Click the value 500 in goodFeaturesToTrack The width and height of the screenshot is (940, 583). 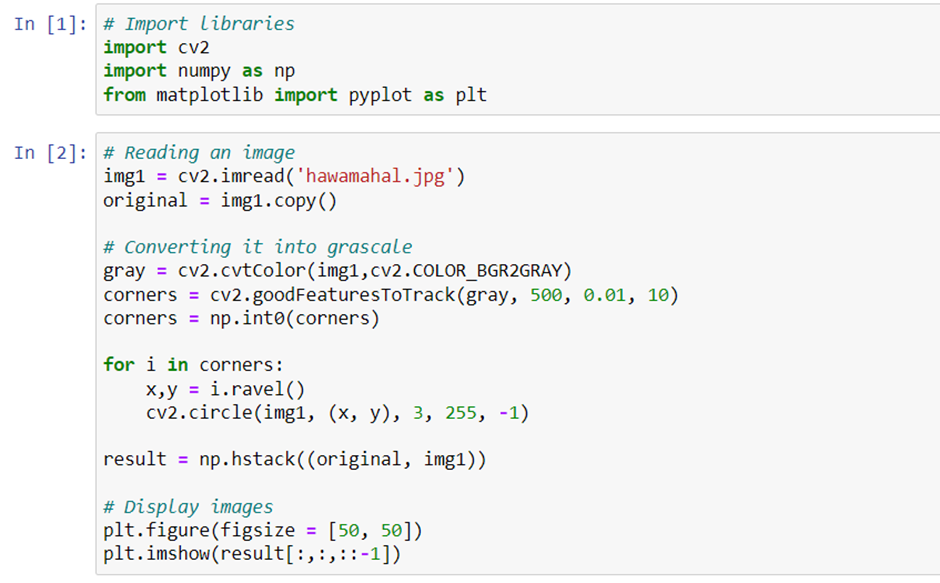click(x=546, y=295)
